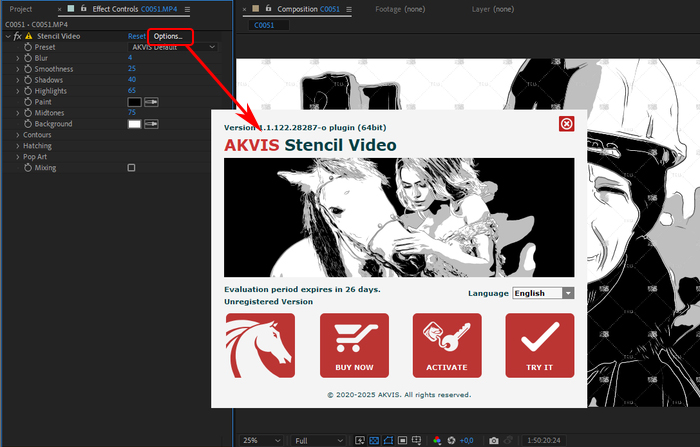Pick Background color with the eyedropper
The height and width of the screenshot is (447, 700).
(151, 124)
